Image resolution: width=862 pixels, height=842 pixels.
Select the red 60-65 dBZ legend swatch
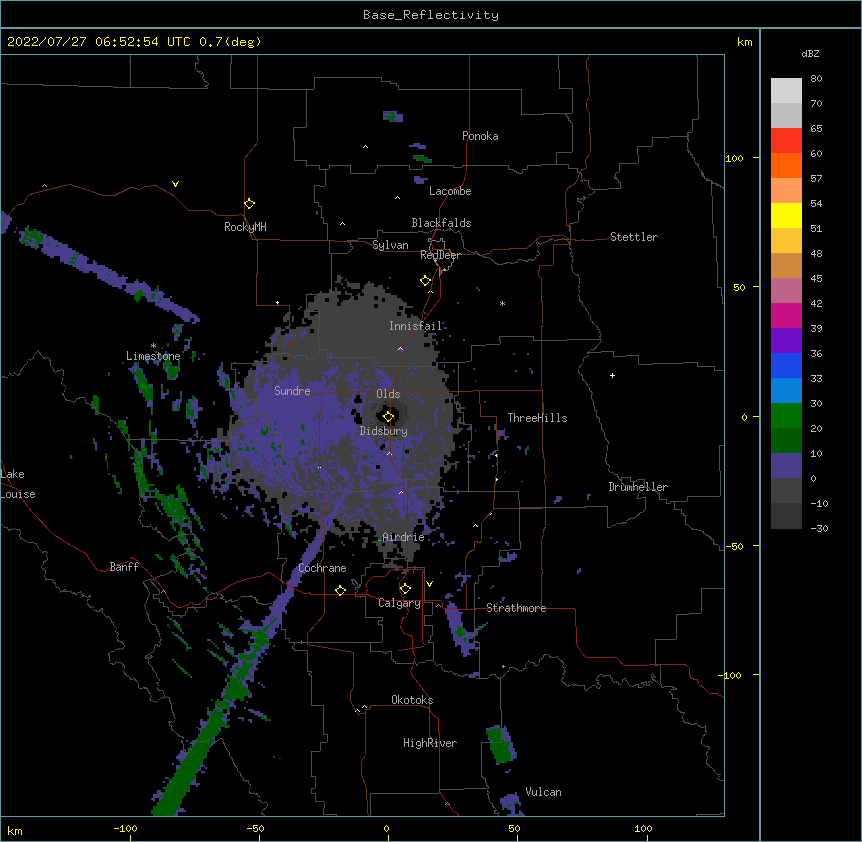coord(786,140)
